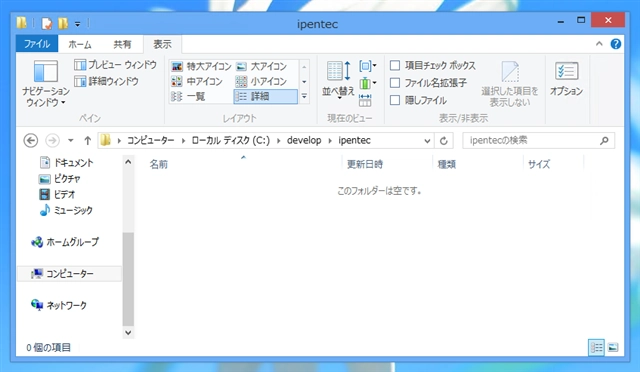Open ドキュメント in navigation pane
Screen dimensions: 640x372
(67, 163)
